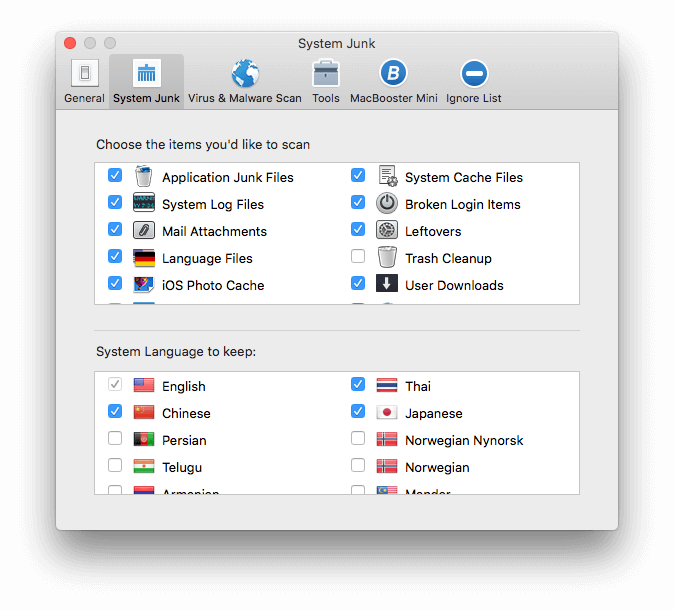
Task: Click the Application Junk Files trash icon
Action: click(x=144, y=177)
